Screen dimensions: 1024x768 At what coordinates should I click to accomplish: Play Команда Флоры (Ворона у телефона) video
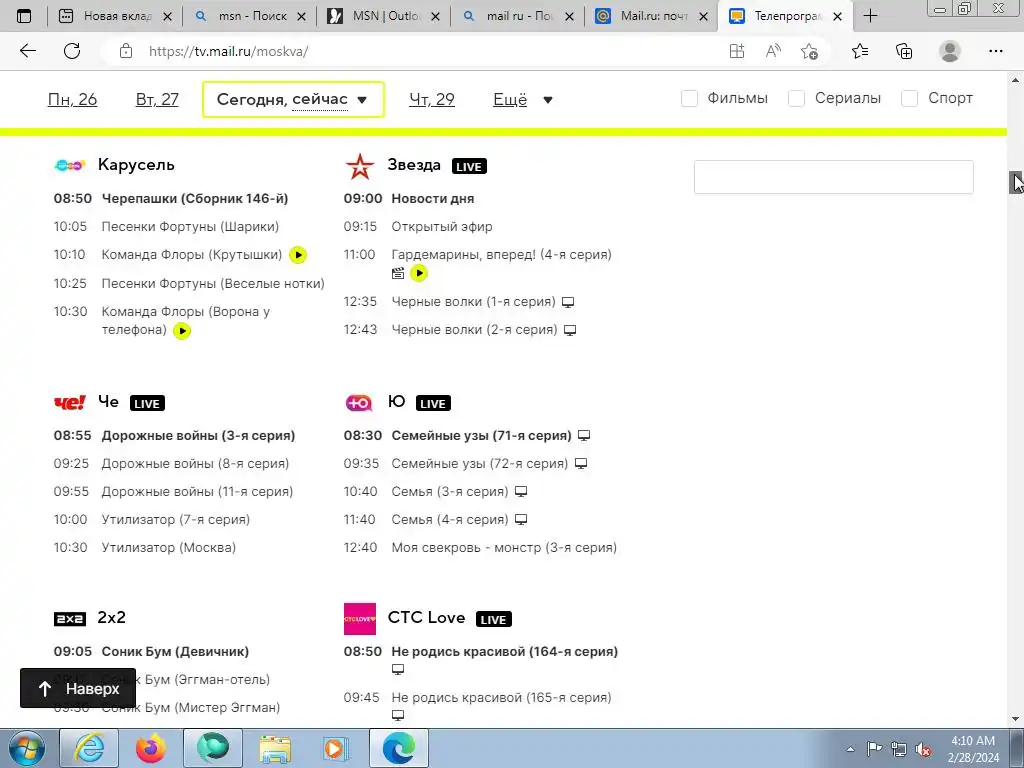pos(182,330)
